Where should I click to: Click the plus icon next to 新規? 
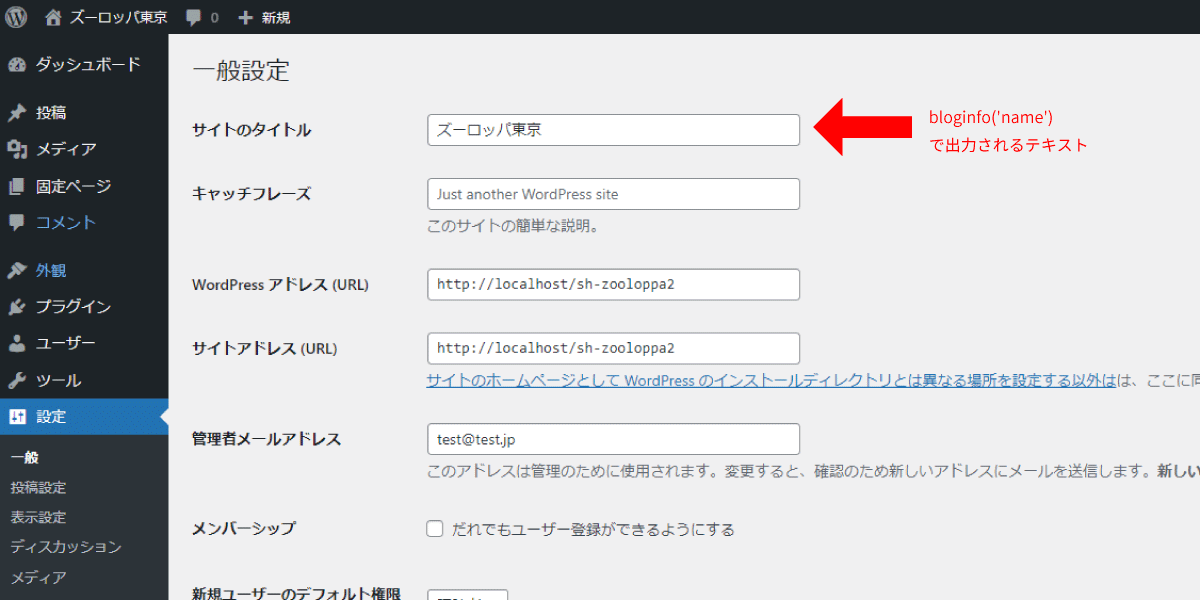tap(245, 18)
